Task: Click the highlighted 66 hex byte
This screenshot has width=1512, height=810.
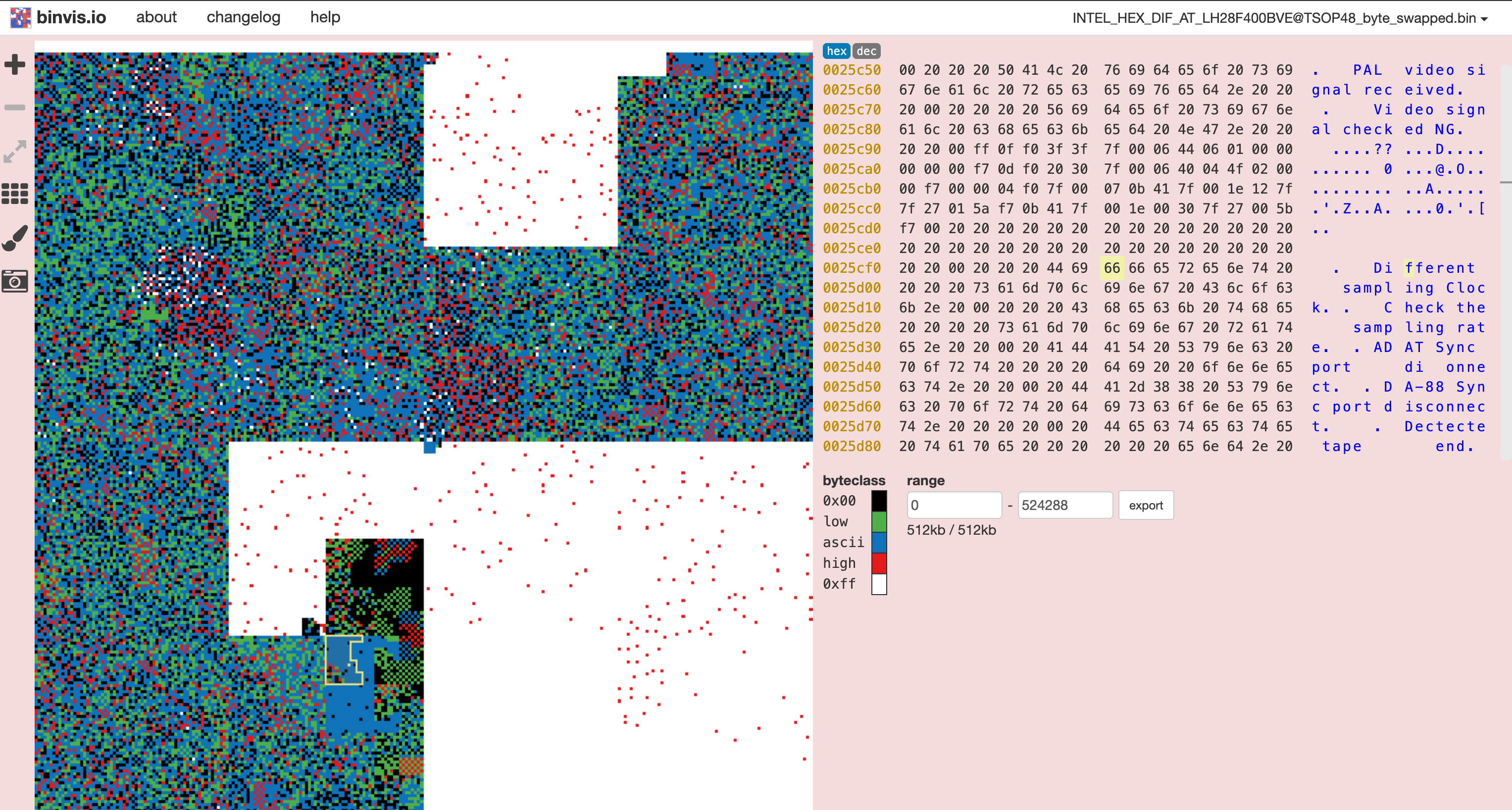Action: (x=1111, y=268)
